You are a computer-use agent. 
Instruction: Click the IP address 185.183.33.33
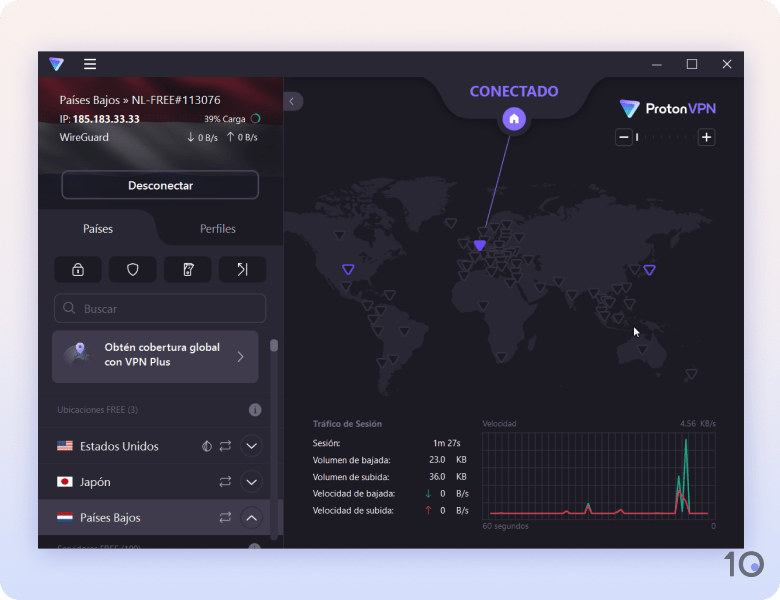tap(106, 119)
